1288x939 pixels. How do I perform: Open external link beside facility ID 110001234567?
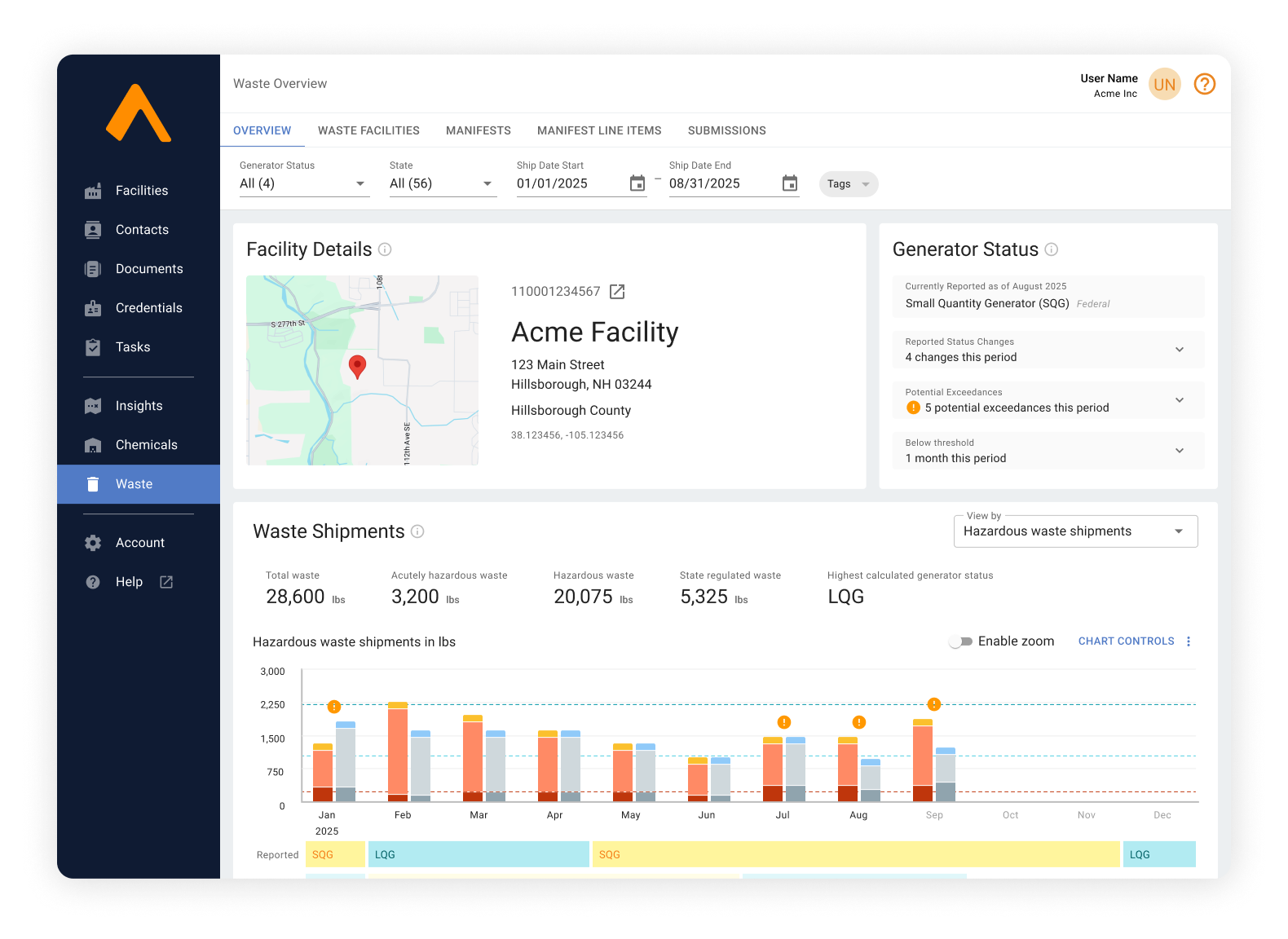617,292
